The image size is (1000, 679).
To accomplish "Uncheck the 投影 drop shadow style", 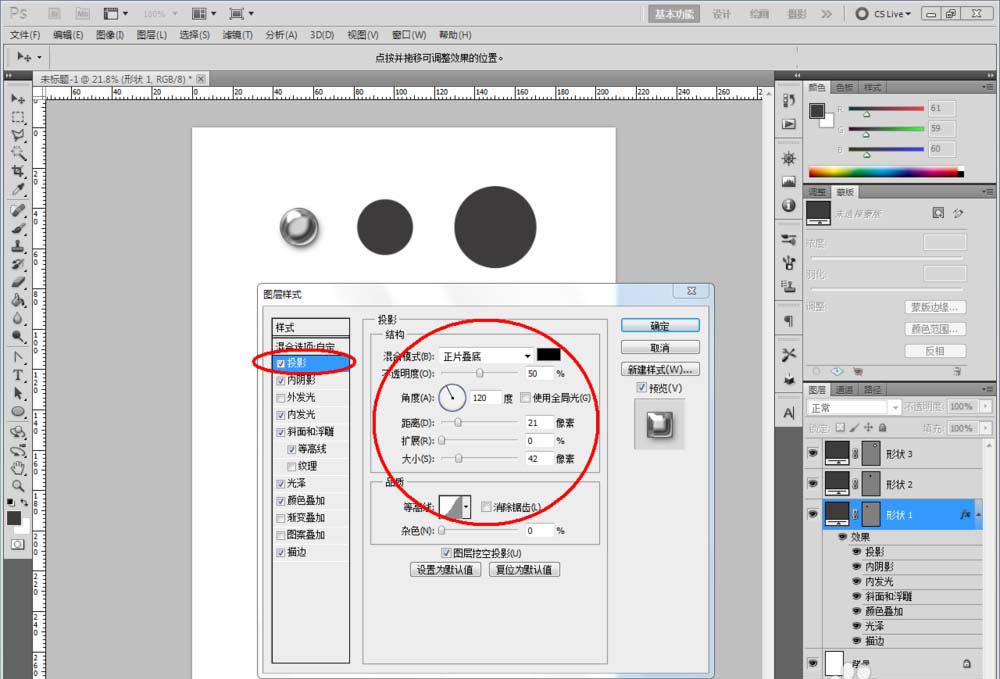I will 281,363.
